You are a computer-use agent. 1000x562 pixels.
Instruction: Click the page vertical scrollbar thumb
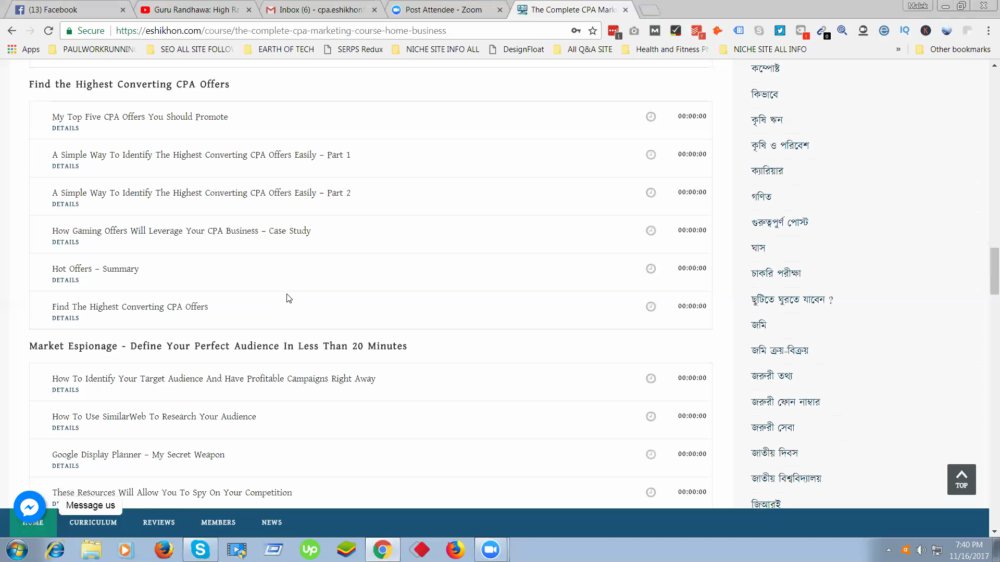click(994, 271)
